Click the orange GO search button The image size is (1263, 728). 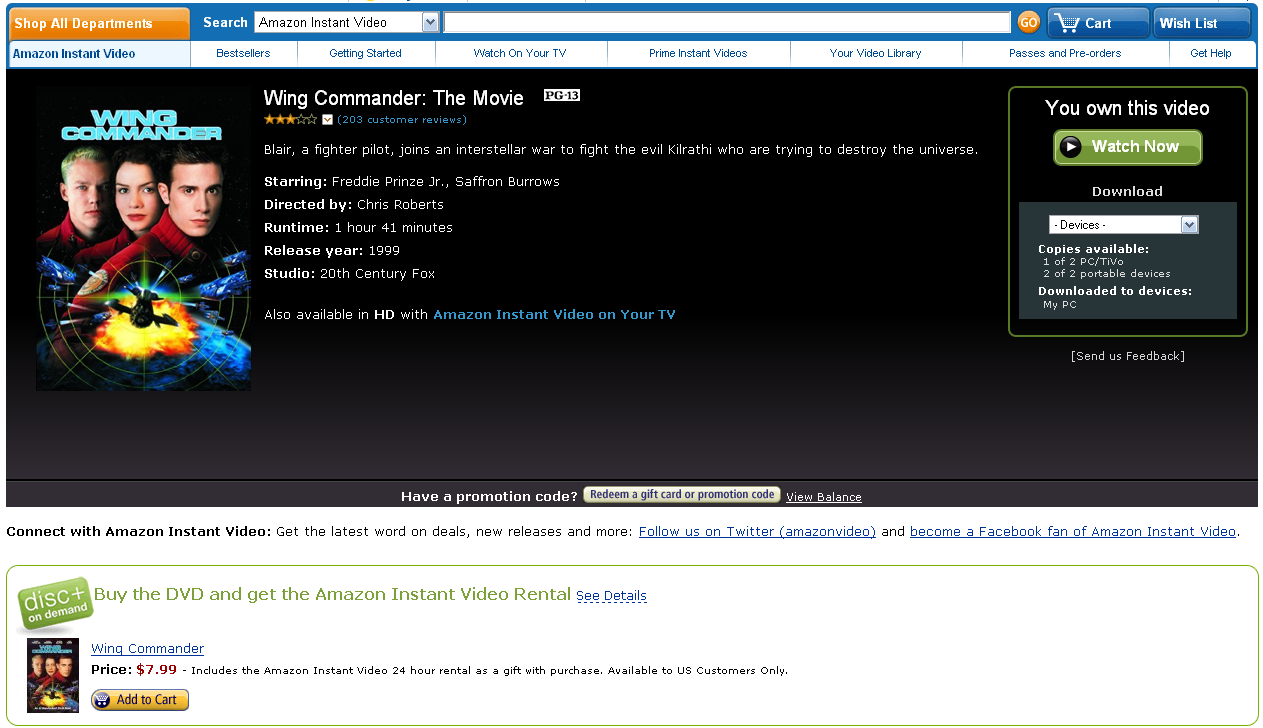click(x=1028, y=22)
